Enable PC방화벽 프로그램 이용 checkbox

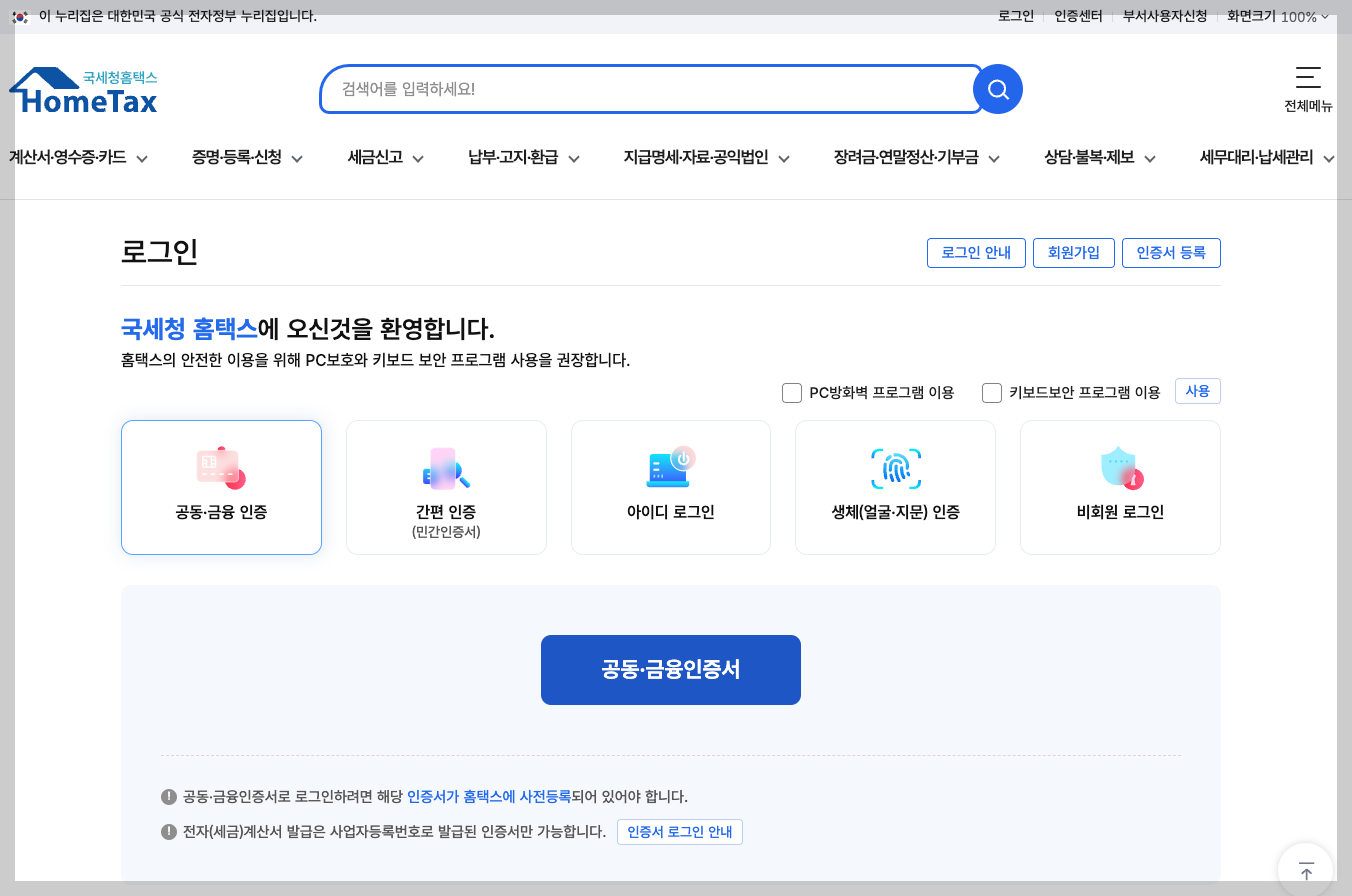[792, 393]
